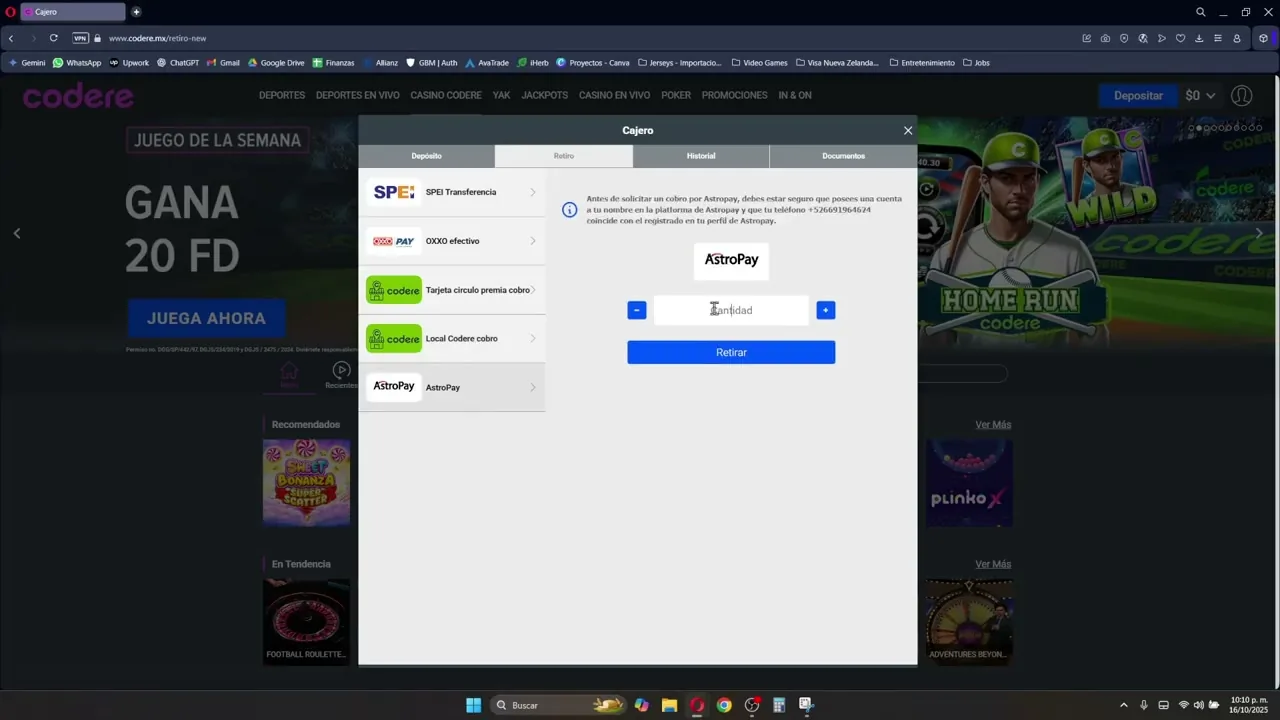
Task: Open the downloads icon
Action: (x=1199, y=38)
